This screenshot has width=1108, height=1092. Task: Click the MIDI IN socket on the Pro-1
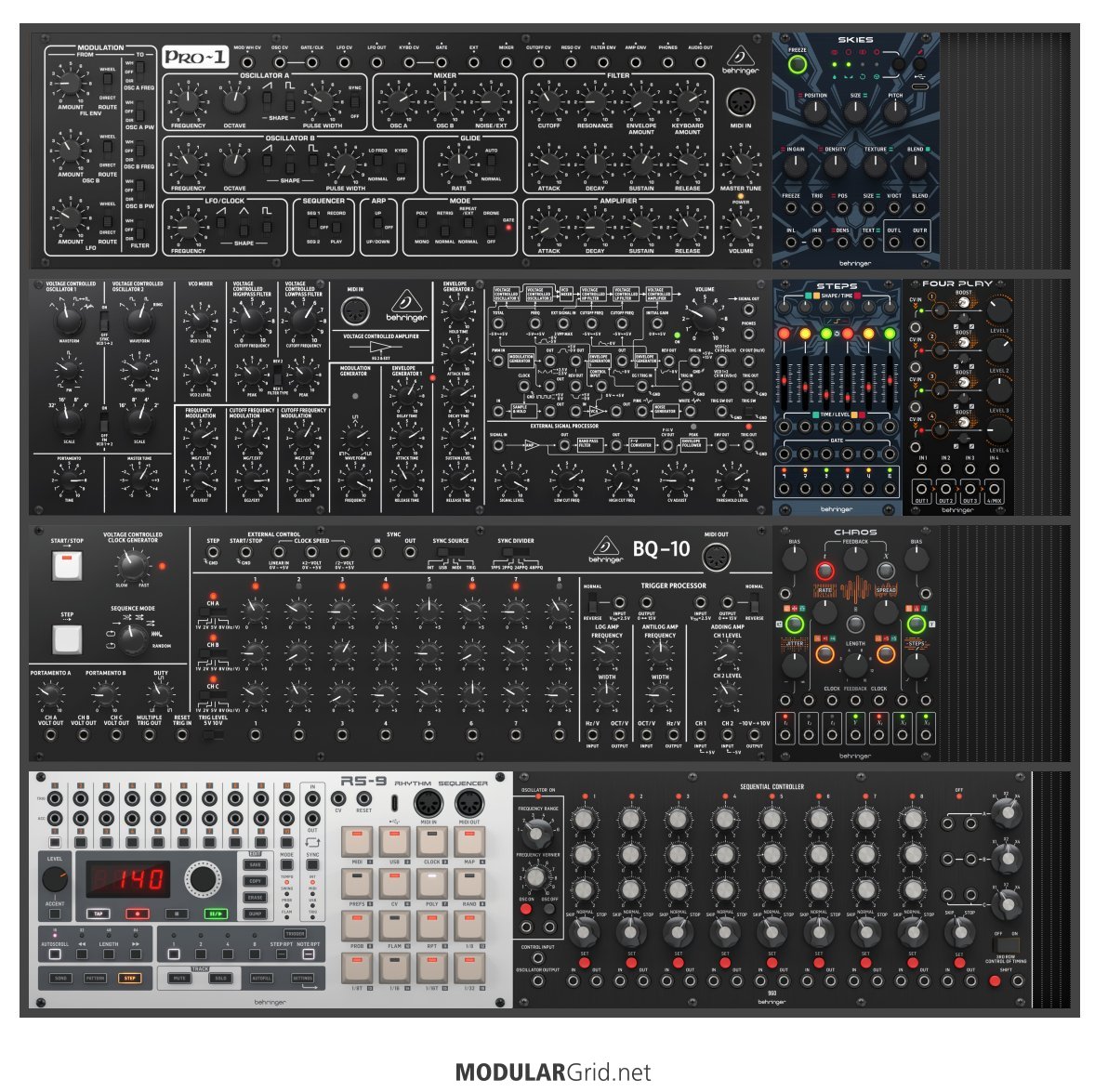point(740,102)
